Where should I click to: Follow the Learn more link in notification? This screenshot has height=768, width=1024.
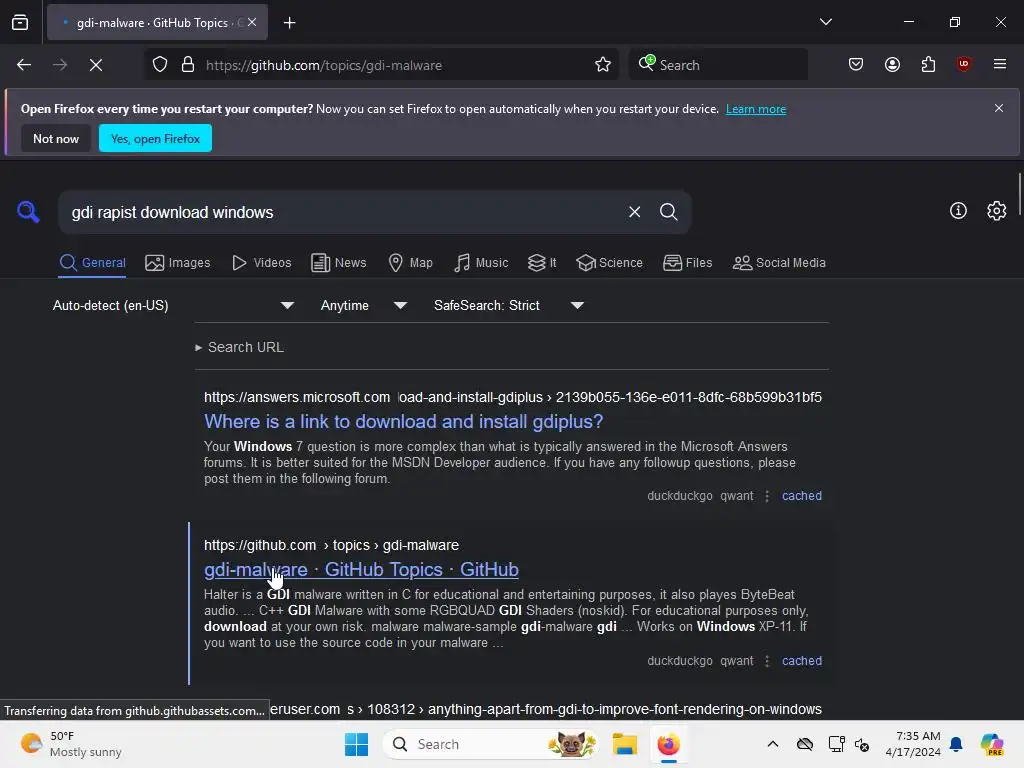point(756,109)
